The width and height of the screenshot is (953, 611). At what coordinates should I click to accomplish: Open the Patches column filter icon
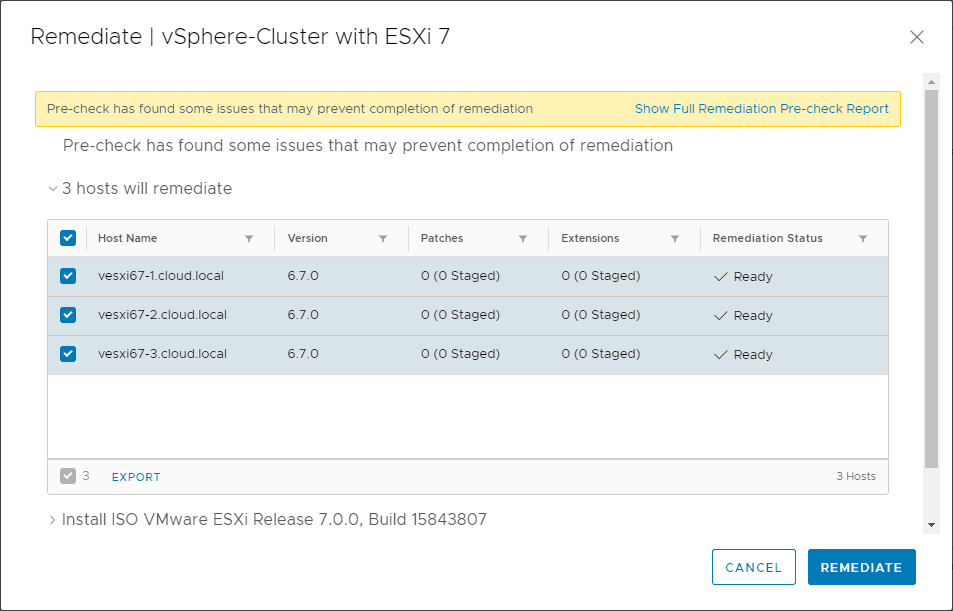[523, 239]
